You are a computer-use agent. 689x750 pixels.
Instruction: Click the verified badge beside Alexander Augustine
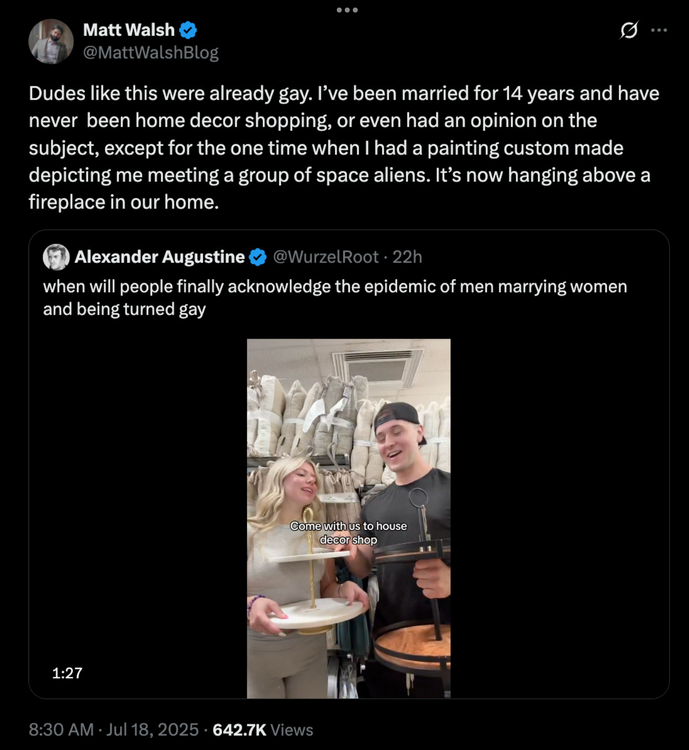pos(257,257)
